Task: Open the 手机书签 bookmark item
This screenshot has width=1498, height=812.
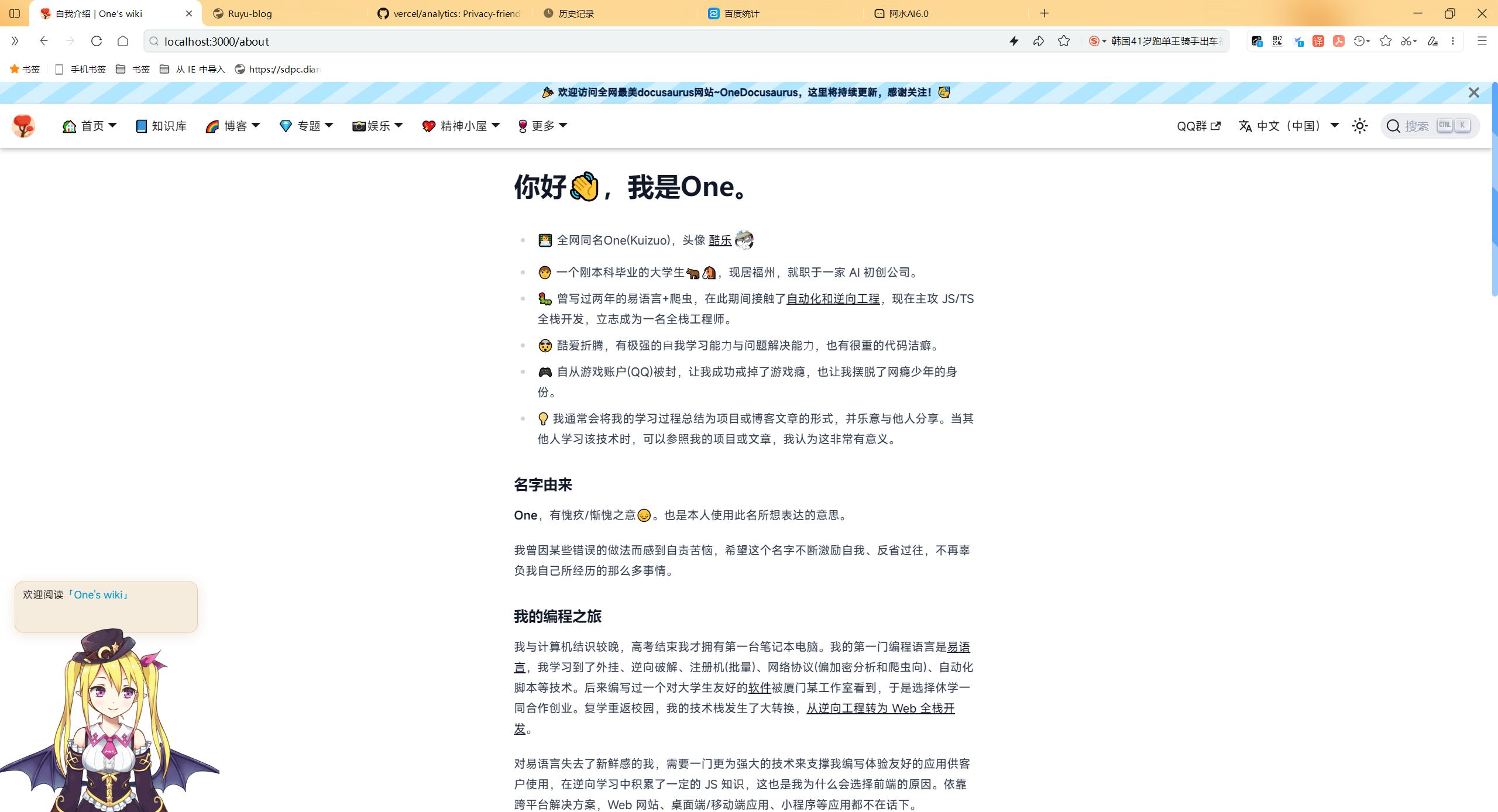Action: tap(80, 69)
